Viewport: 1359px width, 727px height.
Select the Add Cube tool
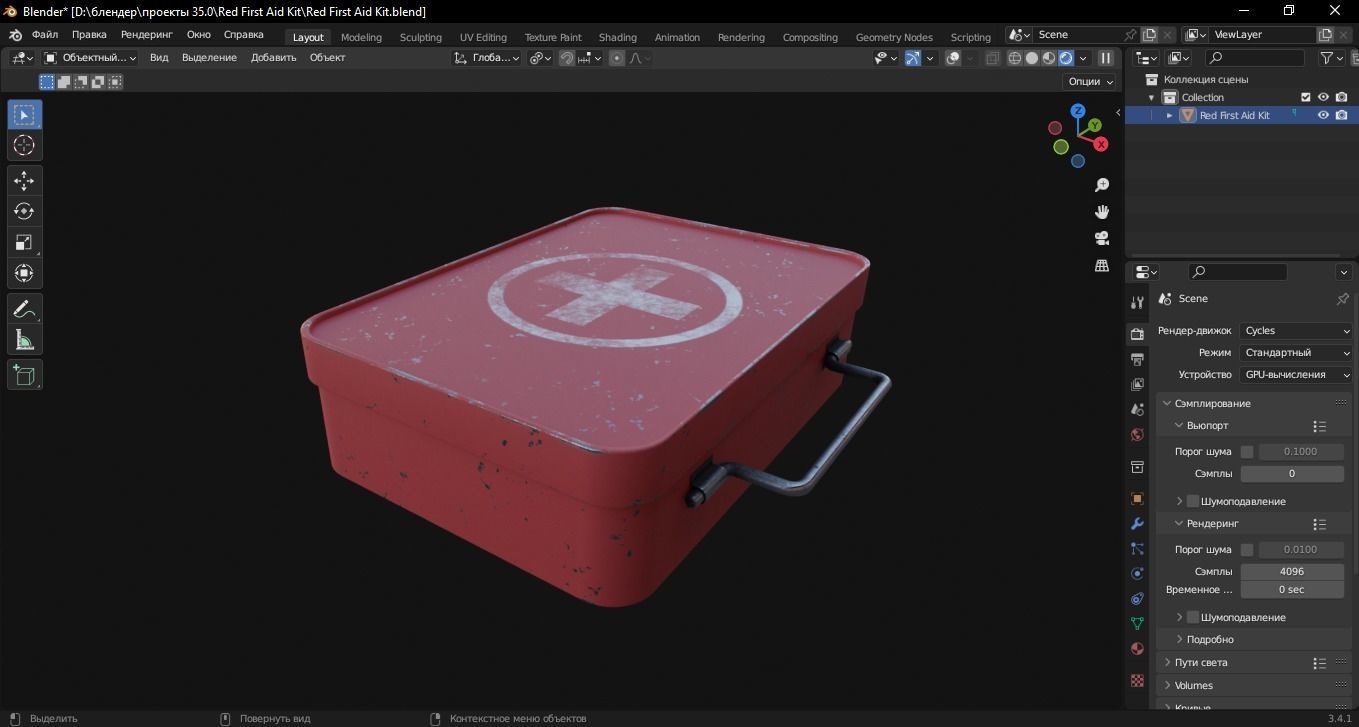pos(25,375)
